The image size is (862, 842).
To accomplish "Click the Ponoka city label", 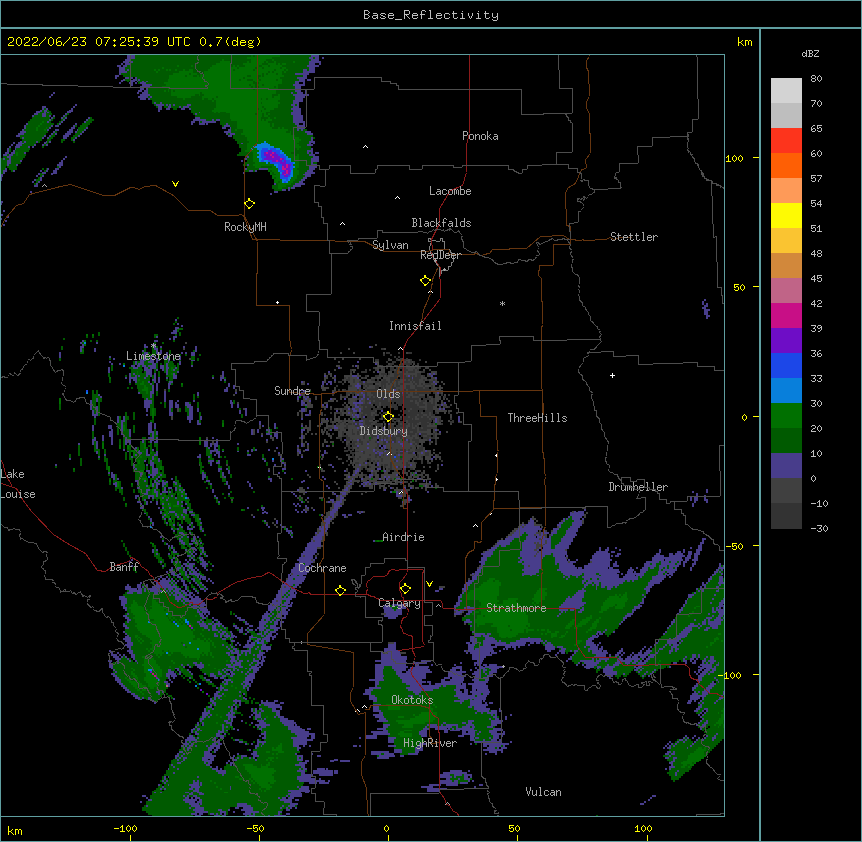I will [480, 136].
